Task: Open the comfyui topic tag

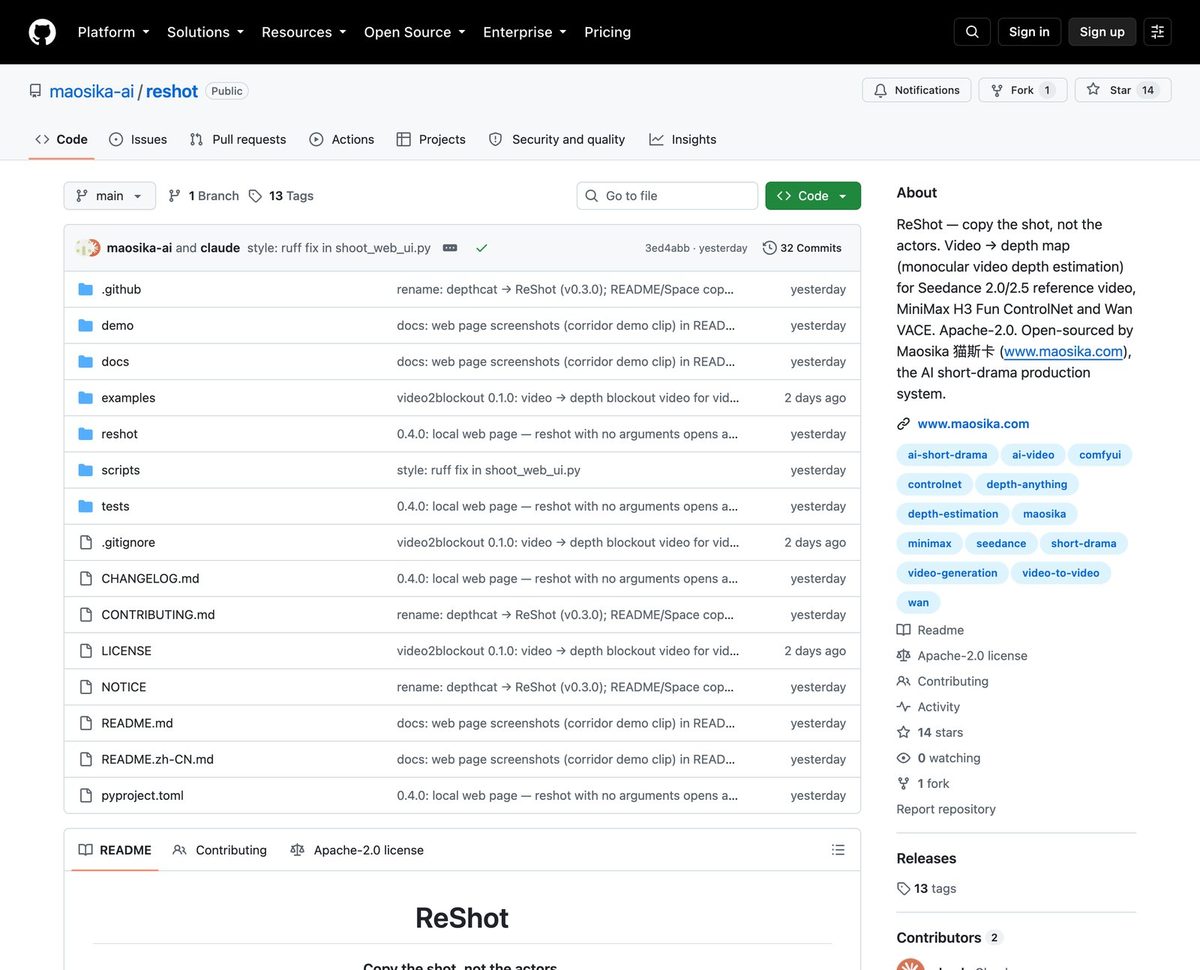Action: click(x=1100, y=455)
